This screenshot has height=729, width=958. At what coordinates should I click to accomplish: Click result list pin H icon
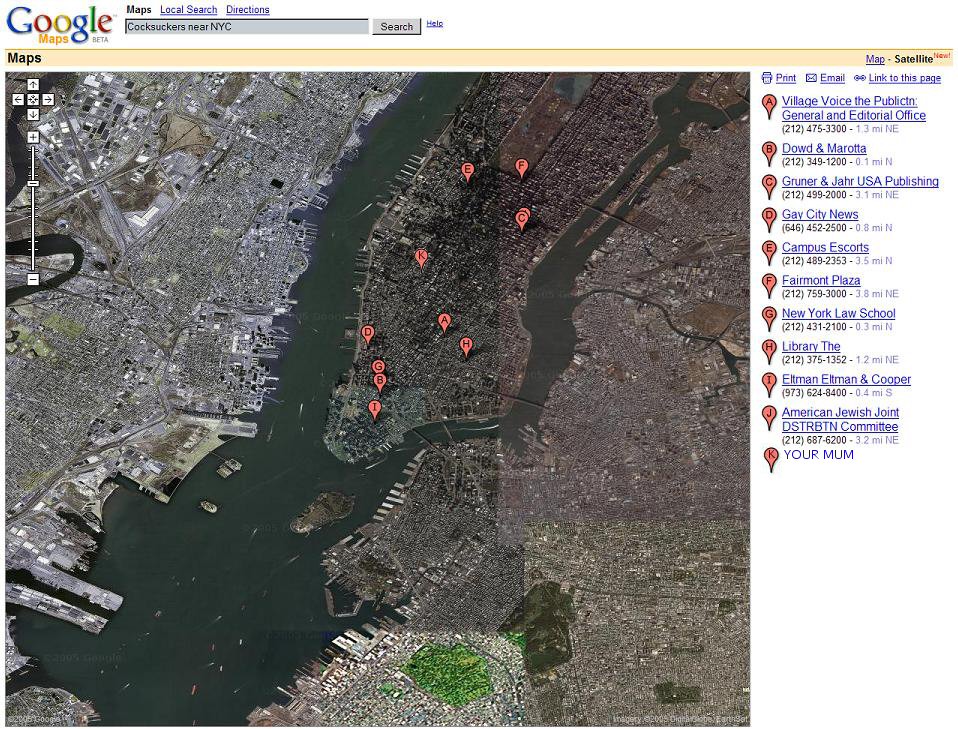(x=770, y=352)
